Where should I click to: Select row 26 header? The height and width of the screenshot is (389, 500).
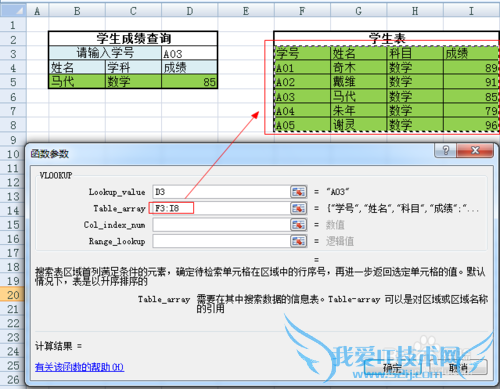(13, 379)
